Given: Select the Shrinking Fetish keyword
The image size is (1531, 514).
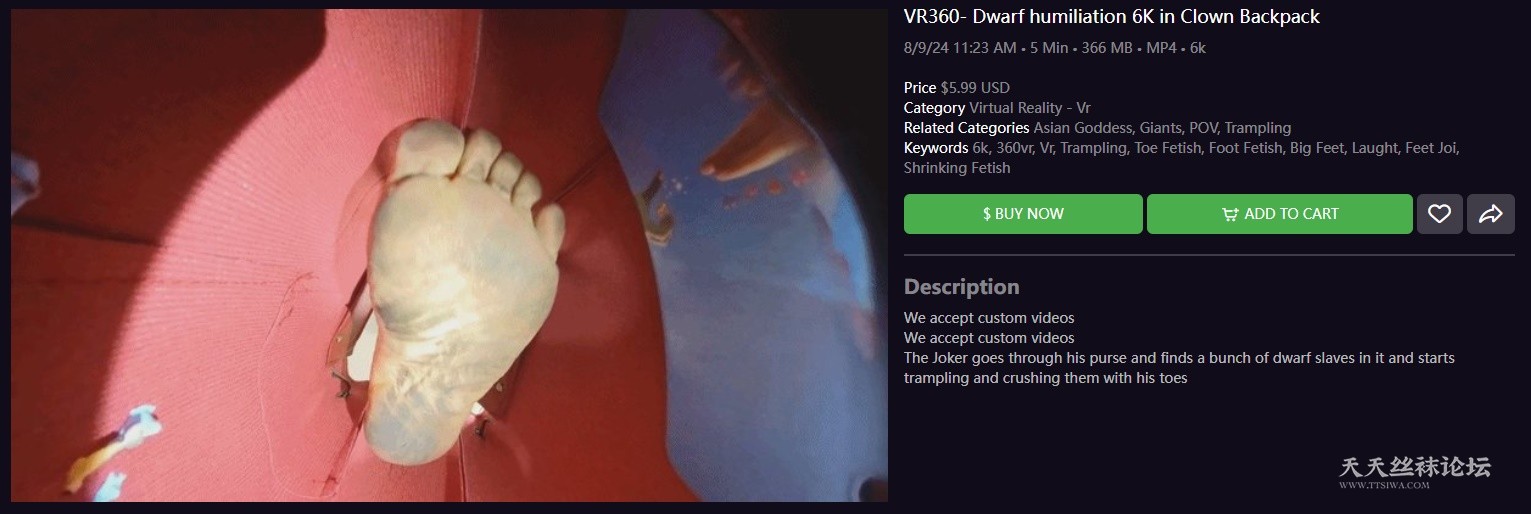Looking at the screenshot, I should click(x=957, y=168).
